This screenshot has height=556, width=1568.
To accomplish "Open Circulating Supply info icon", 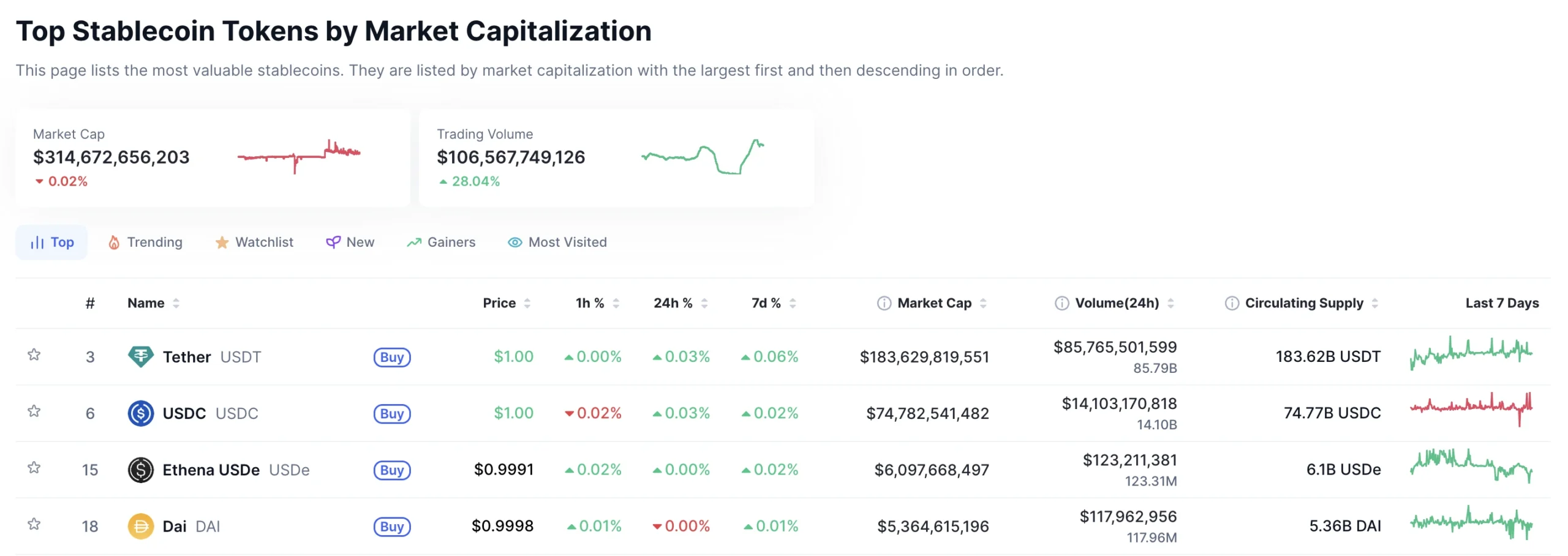I will click(x=1231, y=303).
